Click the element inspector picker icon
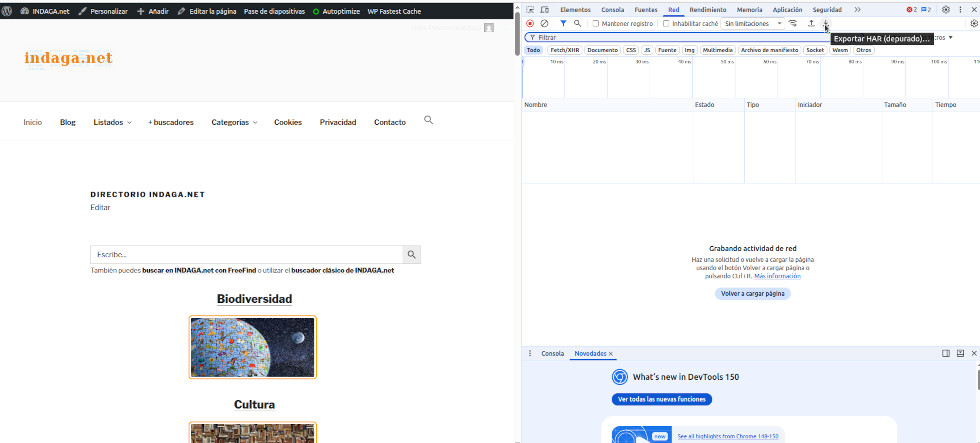Screen dimensions: 980x443 coord(530,10)
